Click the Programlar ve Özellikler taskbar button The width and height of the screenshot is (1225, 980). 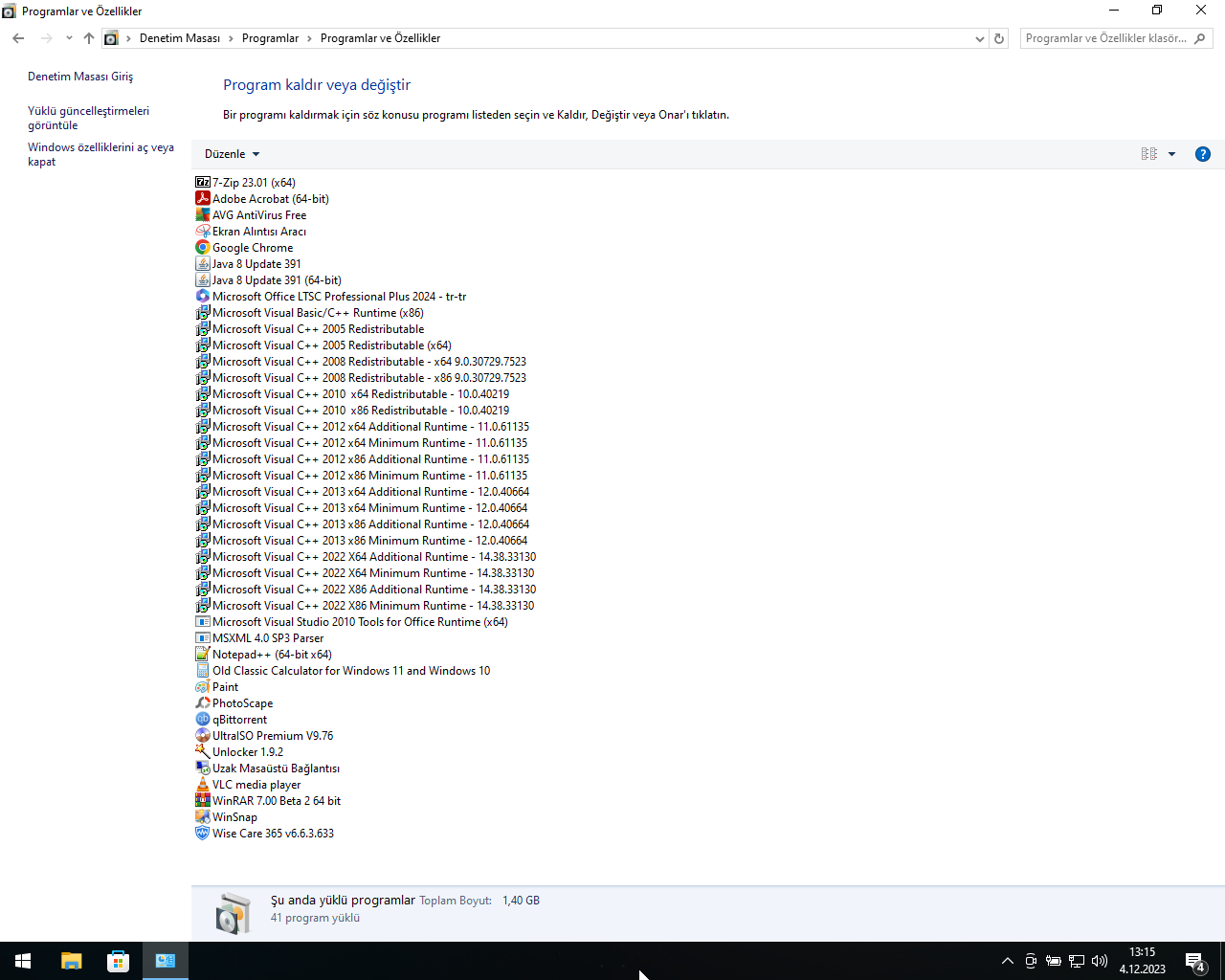[166, 961]
